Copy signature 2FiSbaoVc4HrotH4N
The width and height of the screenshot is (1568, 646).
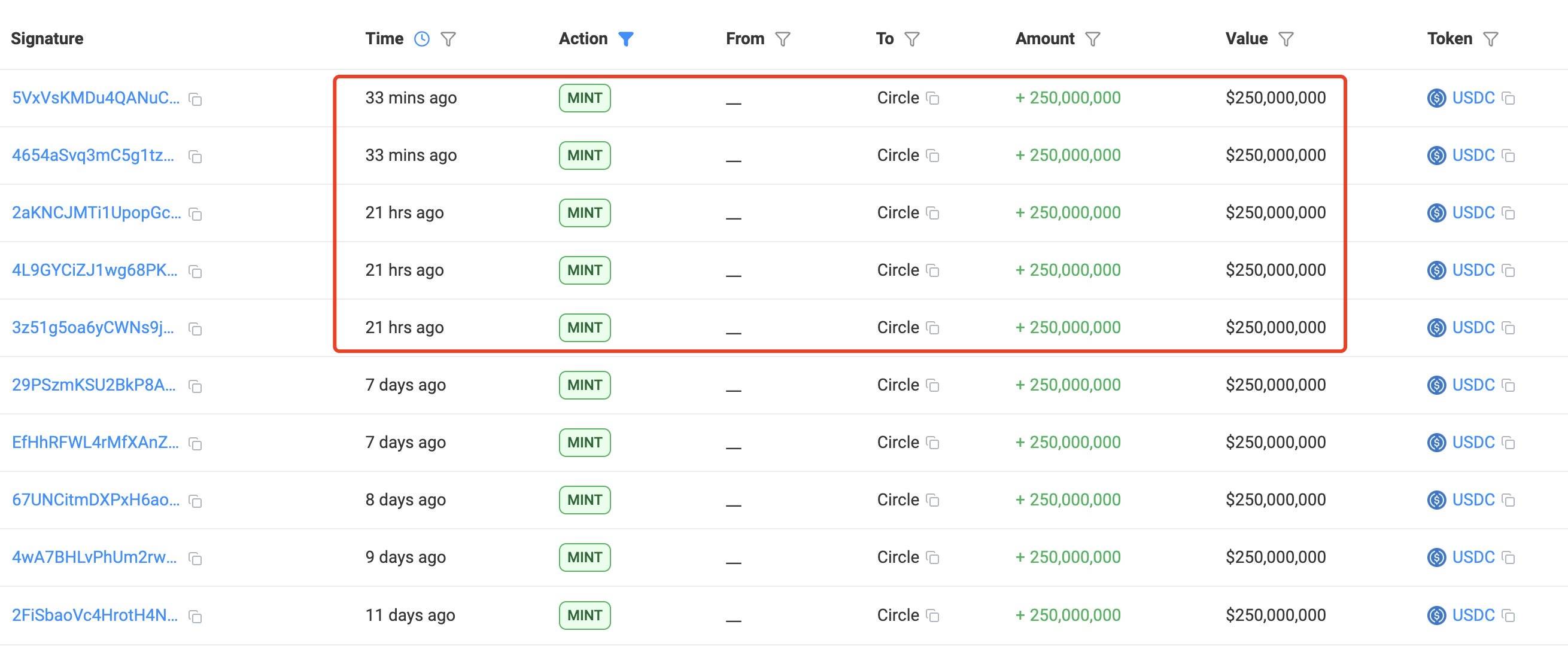coord(195,617)
